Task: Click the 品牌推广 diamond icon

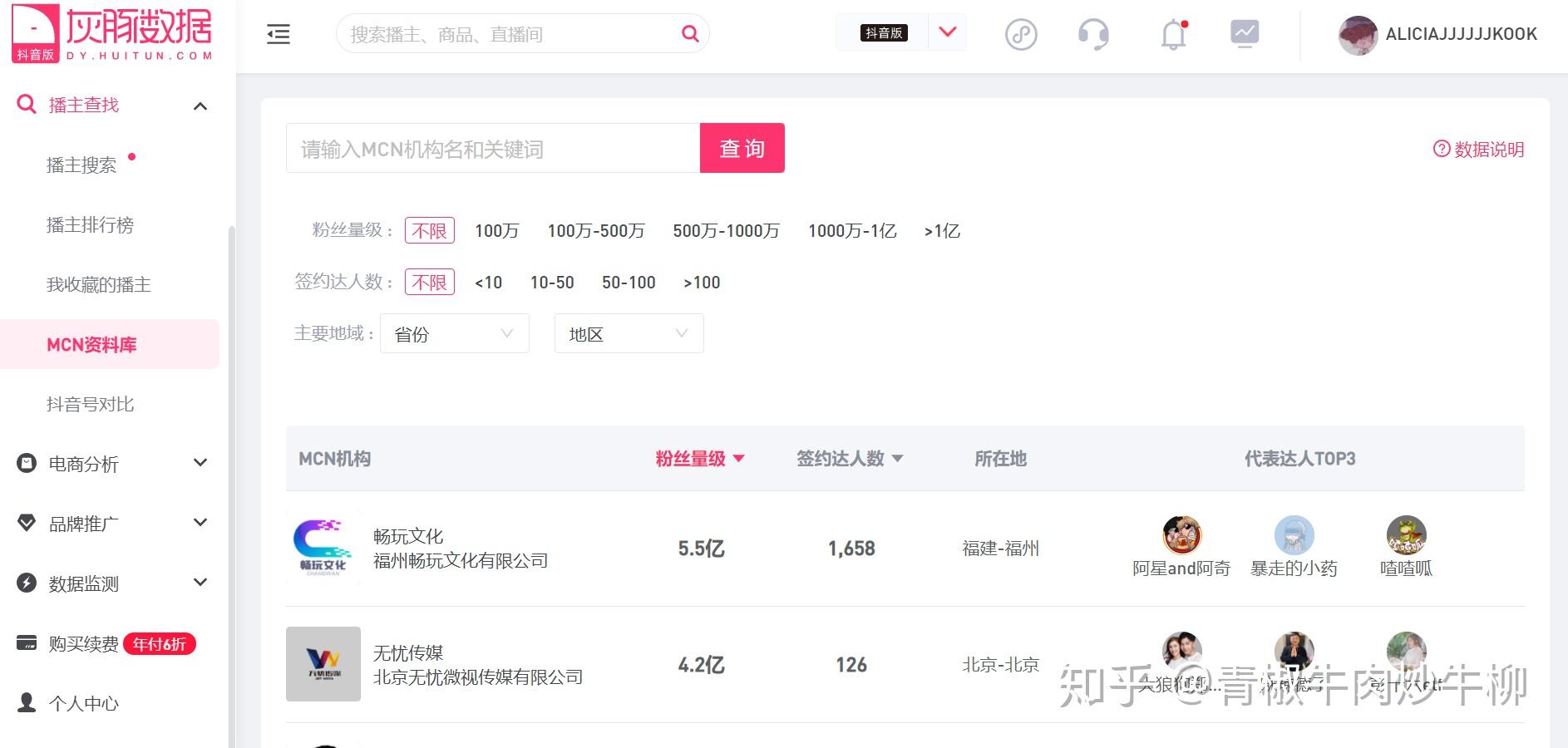Action: tap(27, 523)
